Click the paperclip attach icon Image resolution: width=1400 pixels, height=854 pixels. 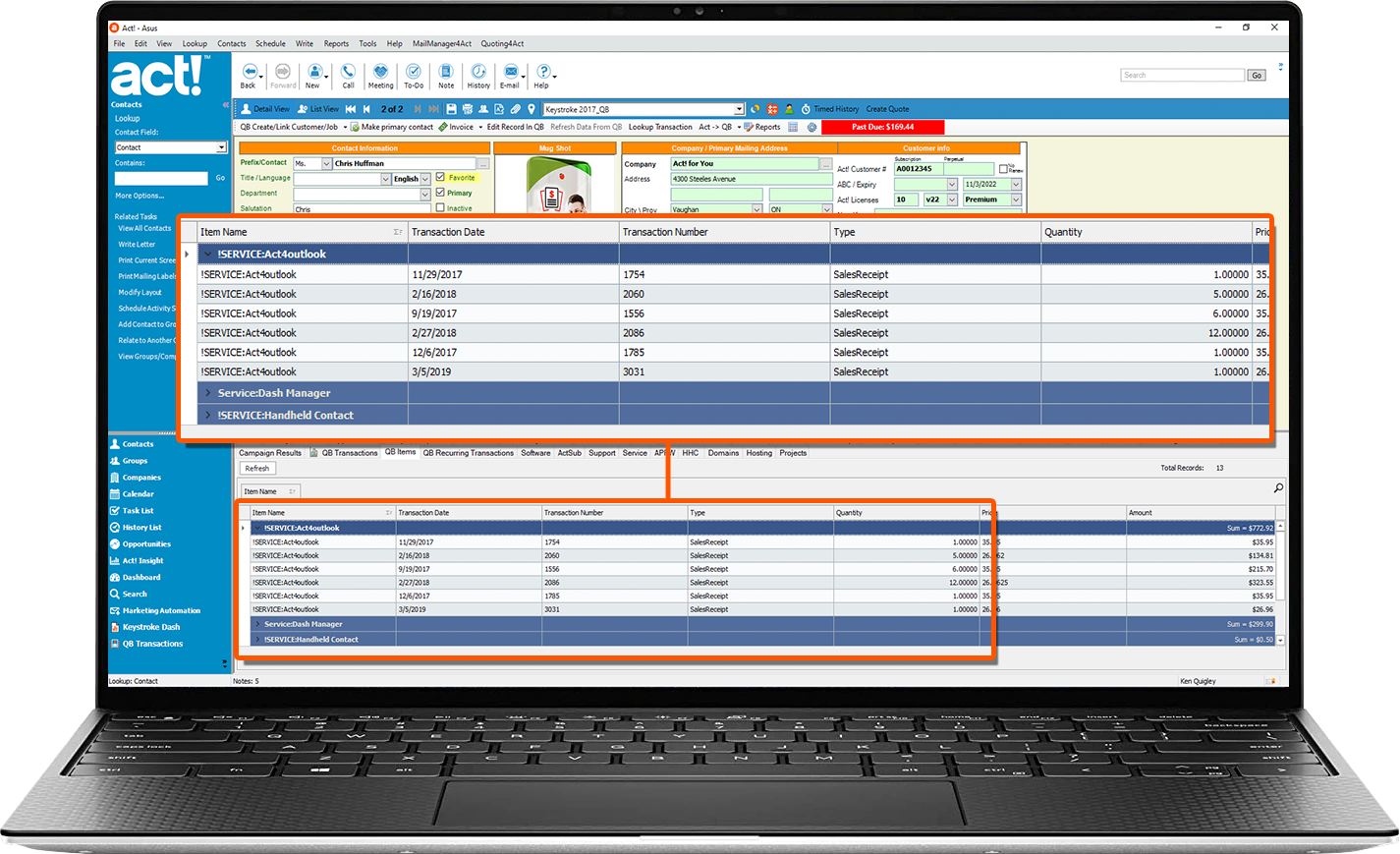click(515, 109)
